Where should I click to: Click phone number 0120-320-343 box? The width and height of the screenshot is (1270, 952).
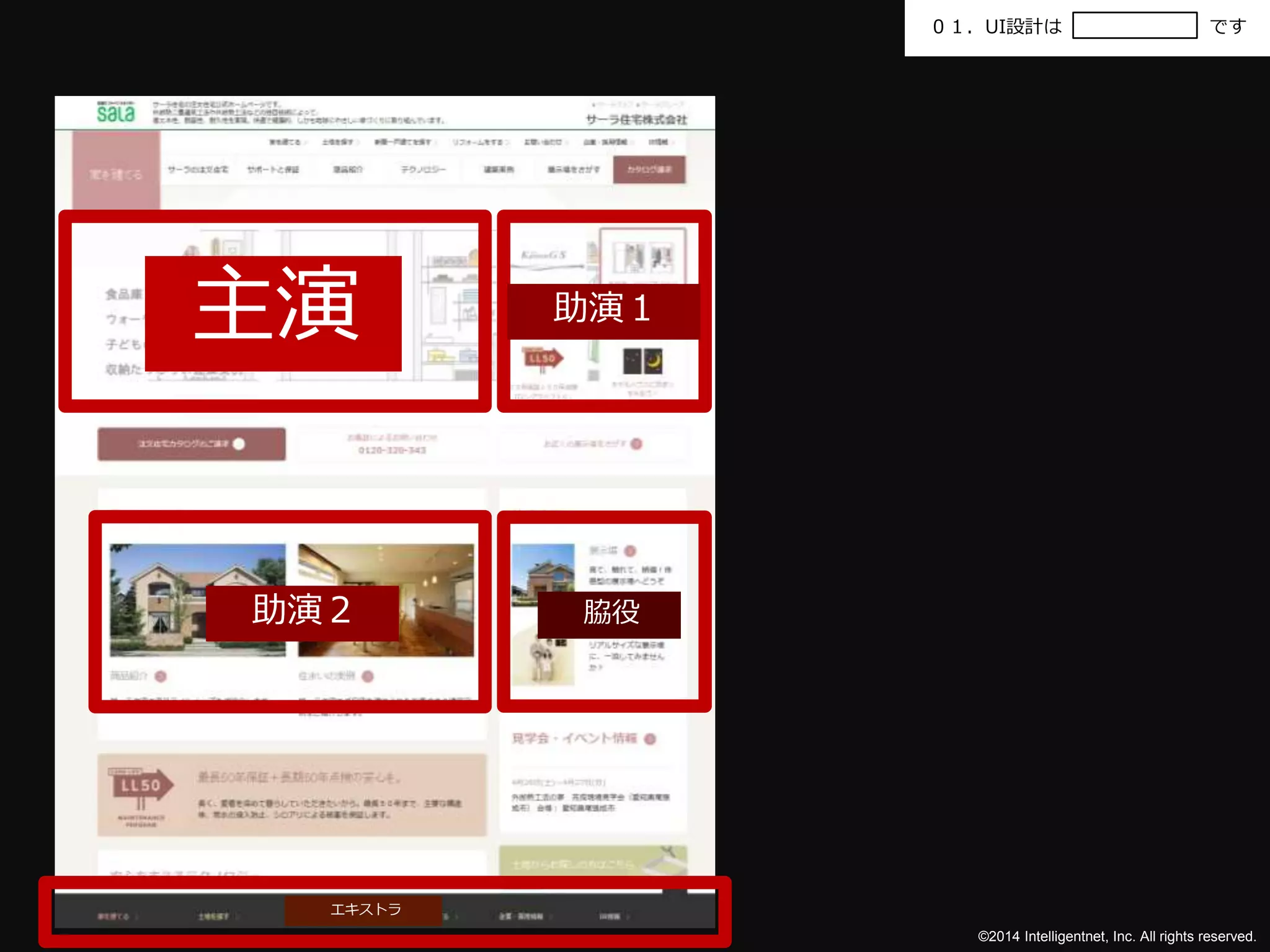click(x=392, y=444)
